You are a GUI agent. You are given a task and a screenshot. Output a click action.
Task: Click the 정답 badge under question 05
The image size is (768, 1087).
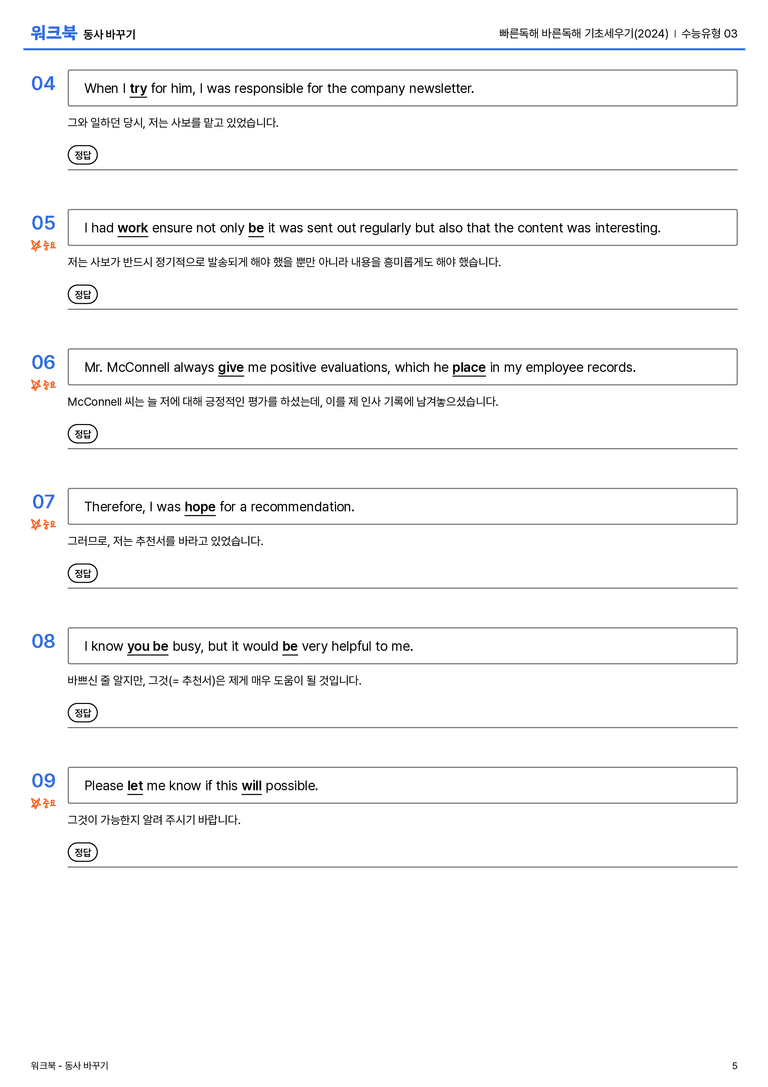[x=82, y=294]
